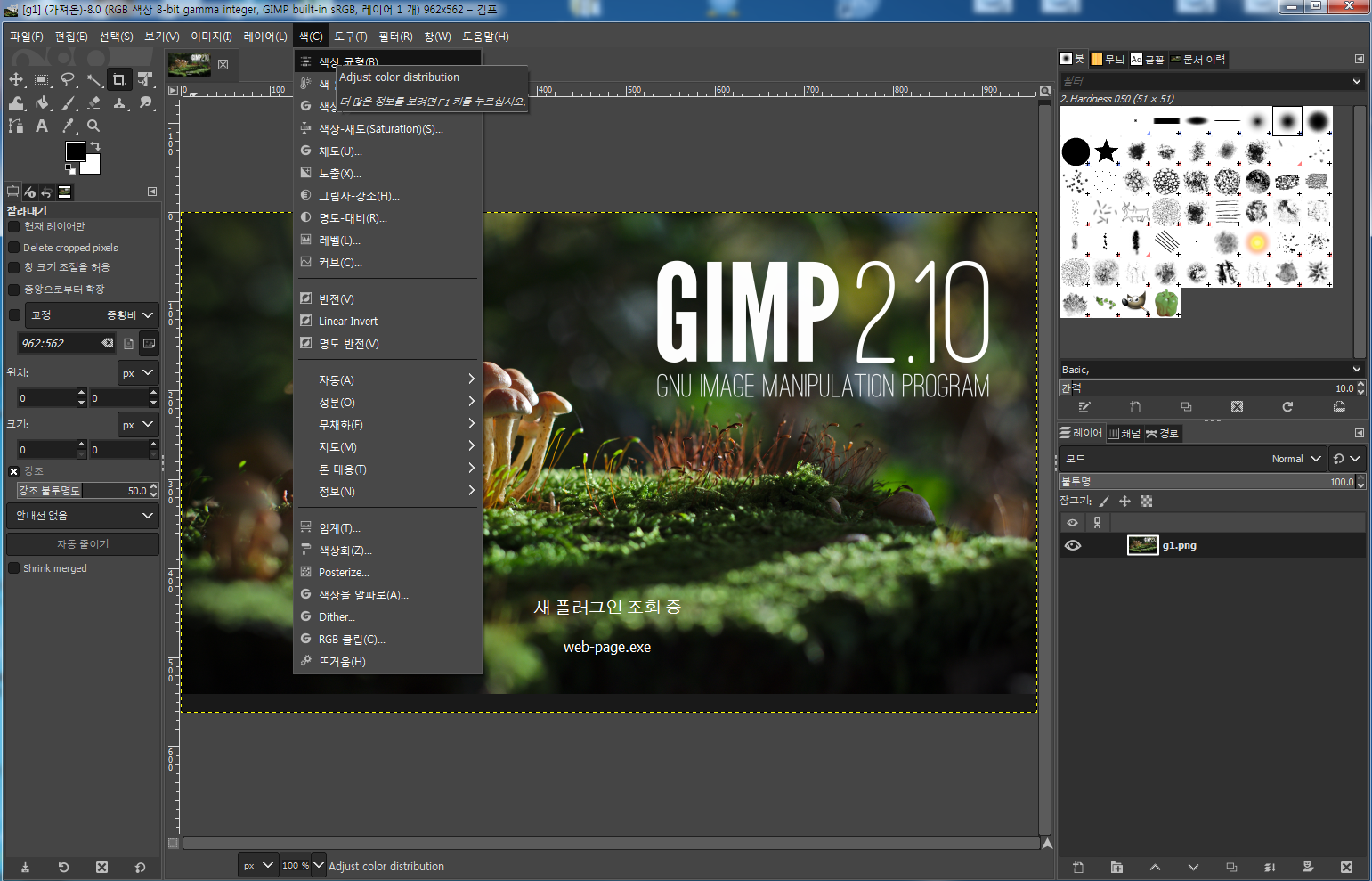
Task: Select the Zoom magnifier tool
Action: pos(93,126)
